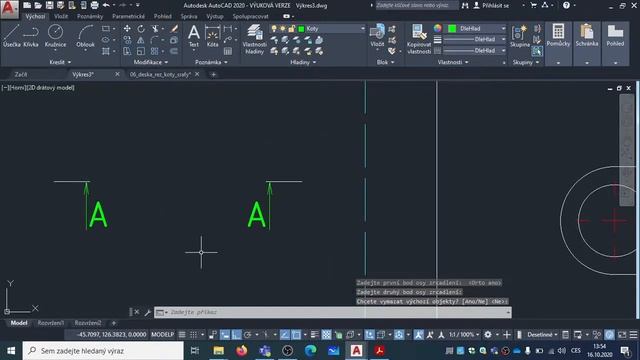The height and width of the screenshot is (360, 640).
Task: Open the Výchozí ribbon tab
Action: (x=36, y=16)
